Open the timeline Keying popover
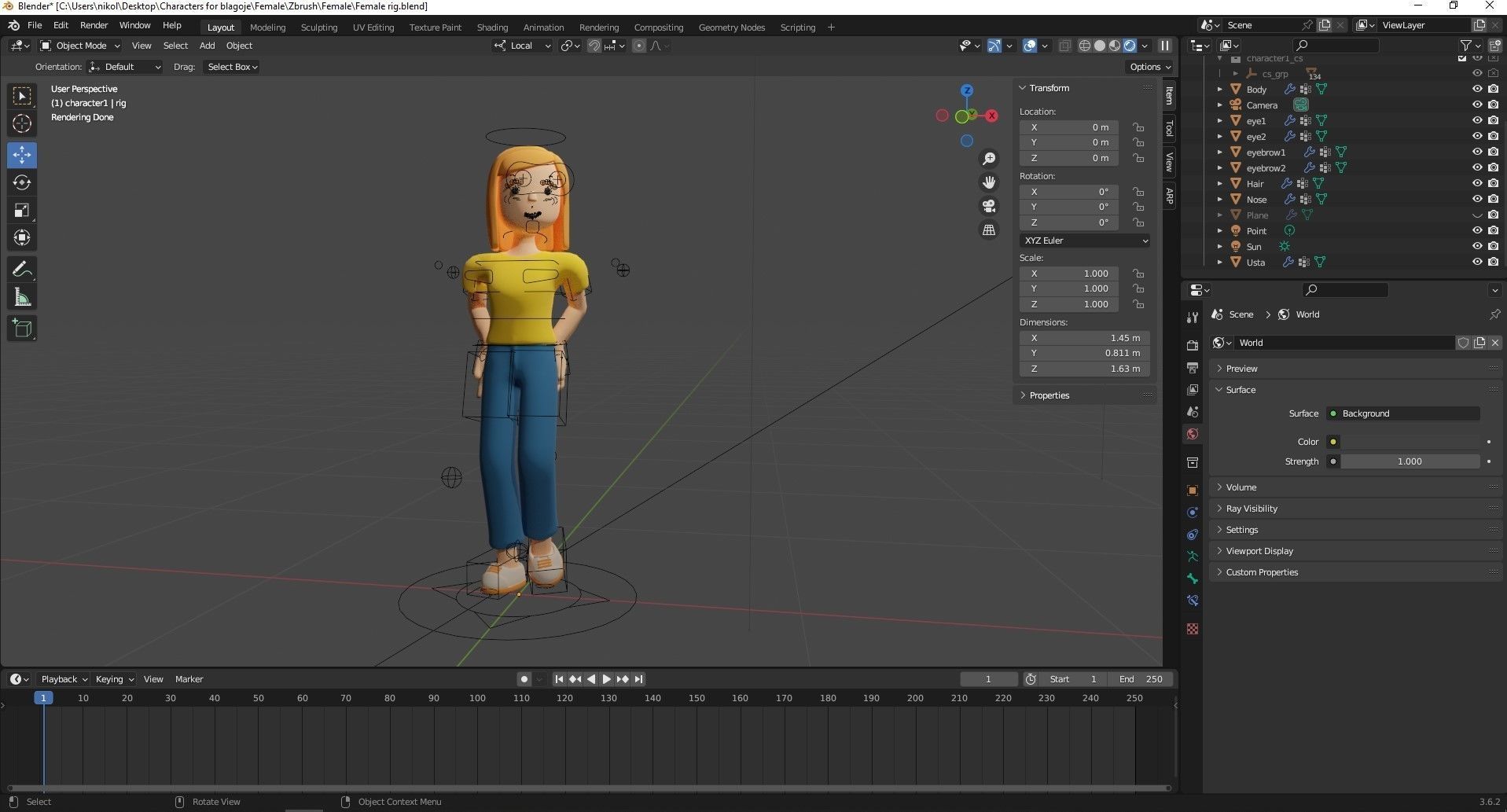Viewport: 1507px width, 812px height. coord(114,679)
